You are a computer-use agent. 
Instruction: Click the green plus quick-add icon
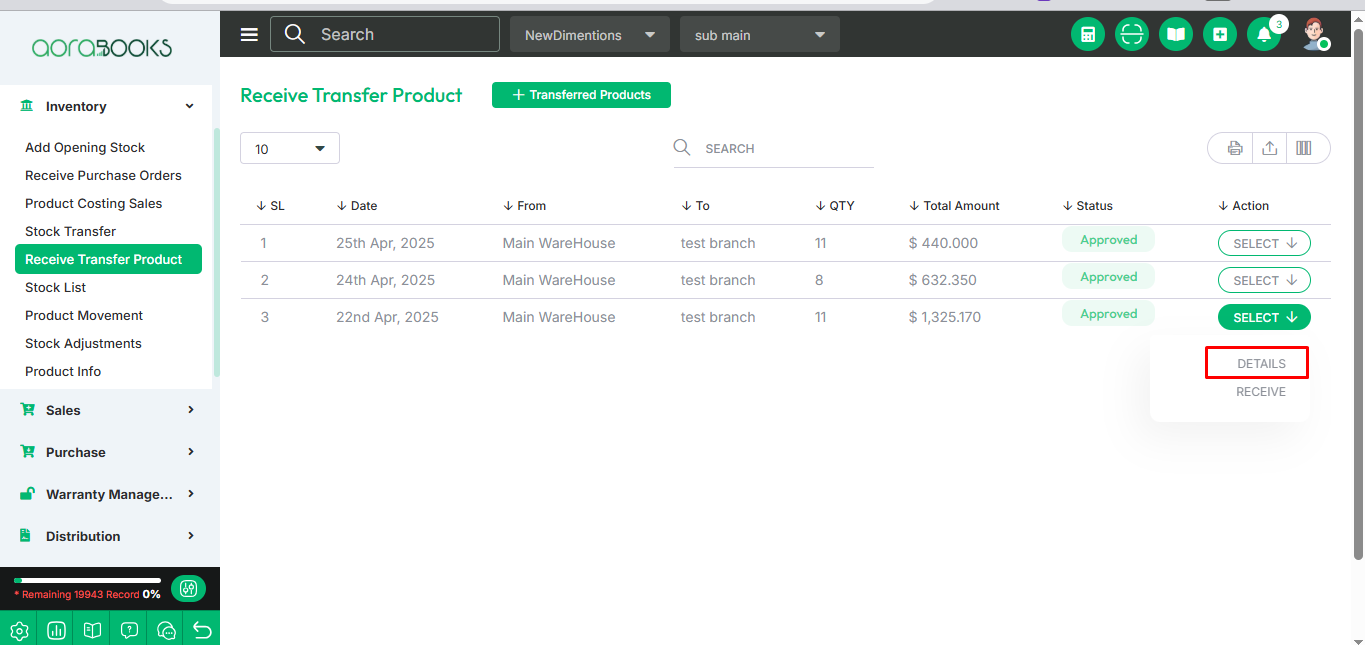[1220, 35]
